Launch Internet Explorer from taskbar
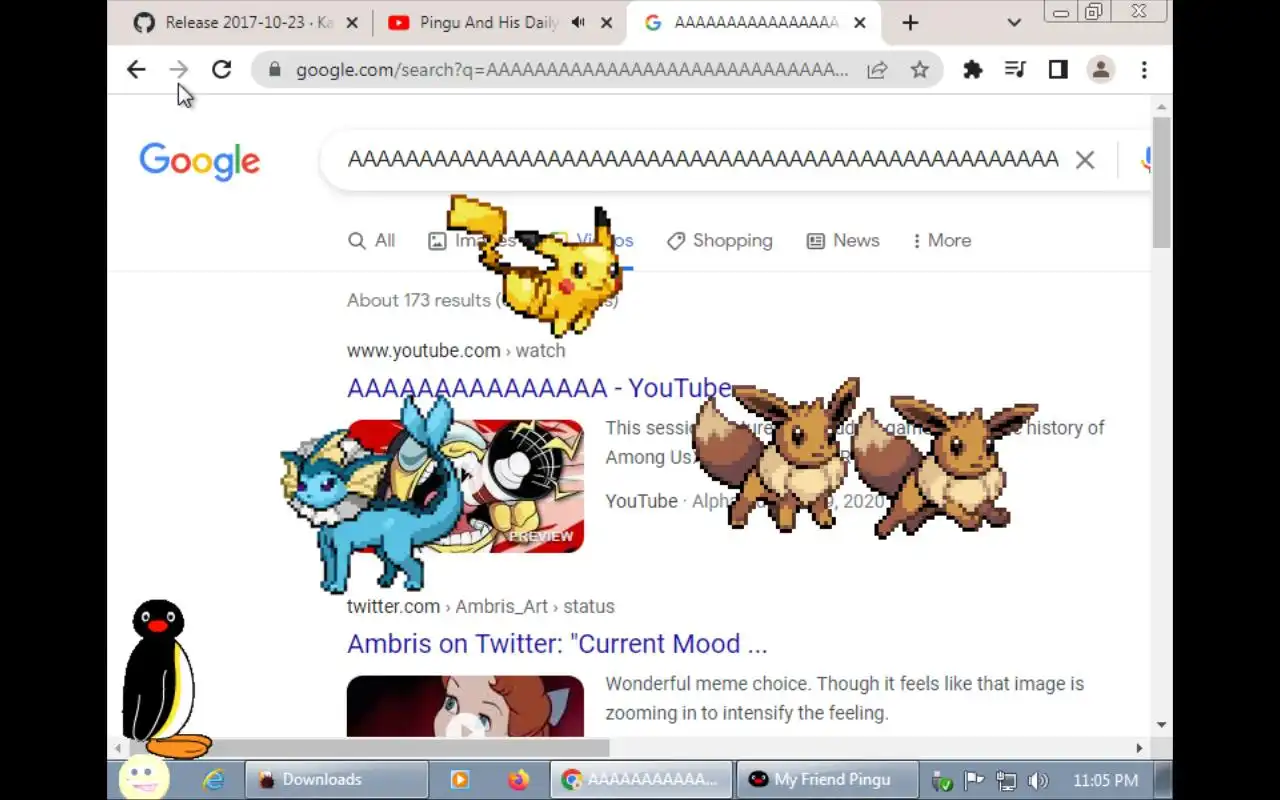Viewport: 1280px width, 800px height. click(213, 780)
